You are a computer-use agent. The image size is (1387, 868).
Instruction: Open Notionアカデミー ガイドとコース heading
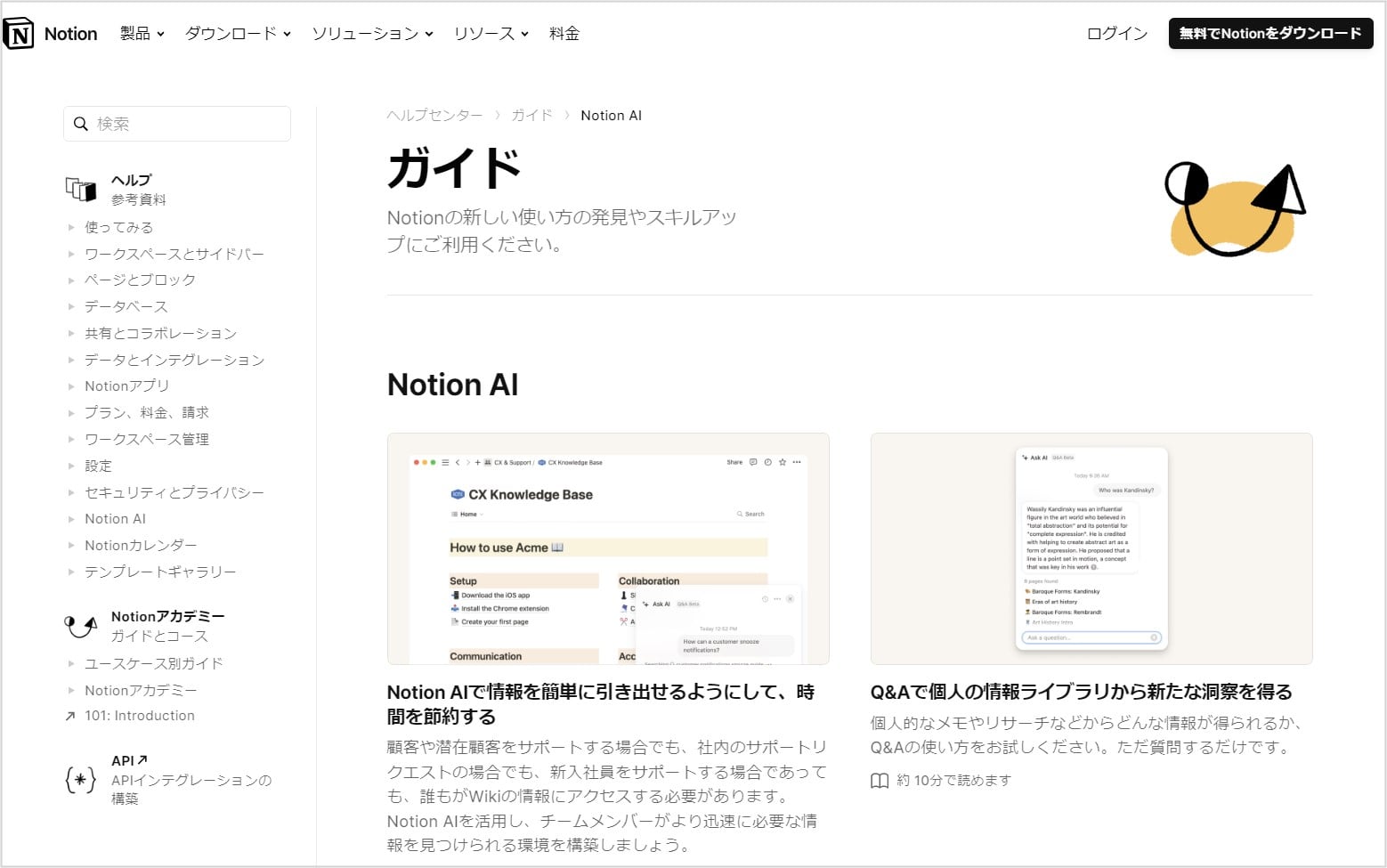pos(167,626)
